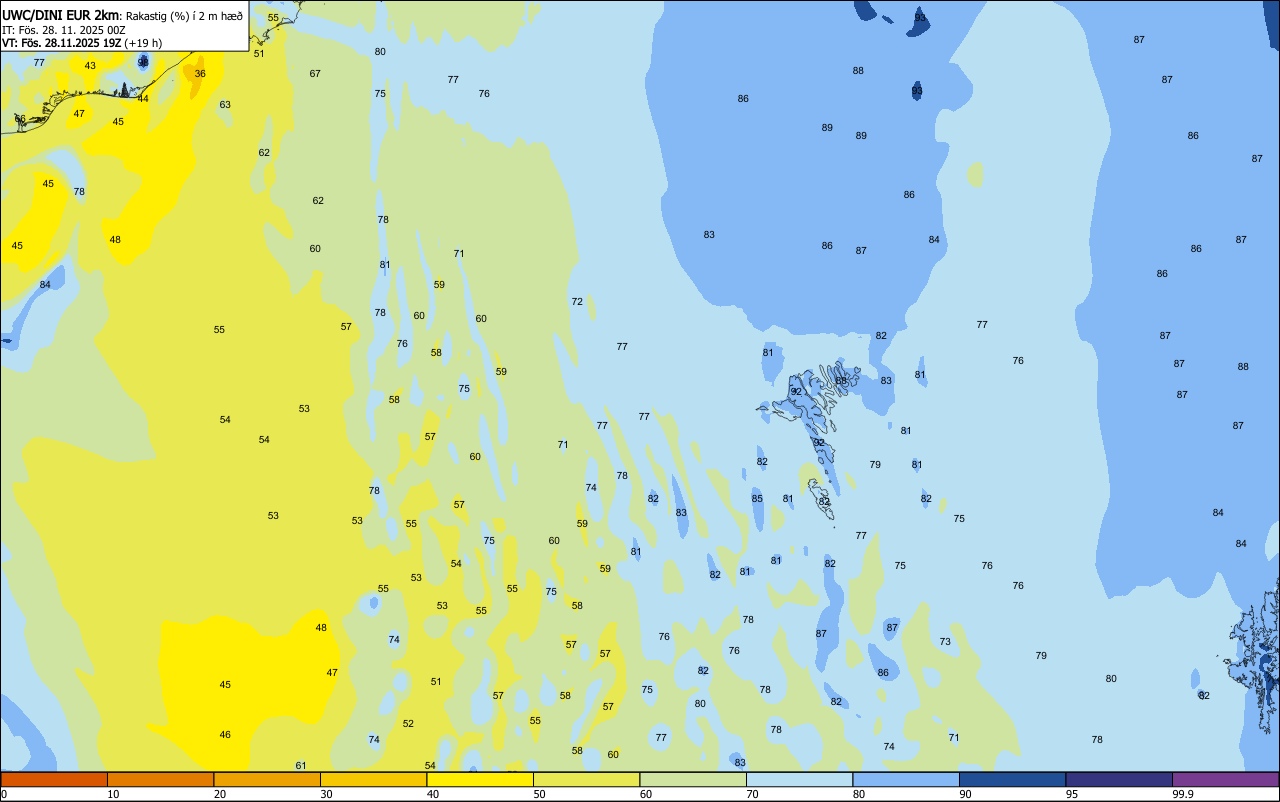
Task: Select the 50–60 pale yellow legend band
Action: point(586,779)
